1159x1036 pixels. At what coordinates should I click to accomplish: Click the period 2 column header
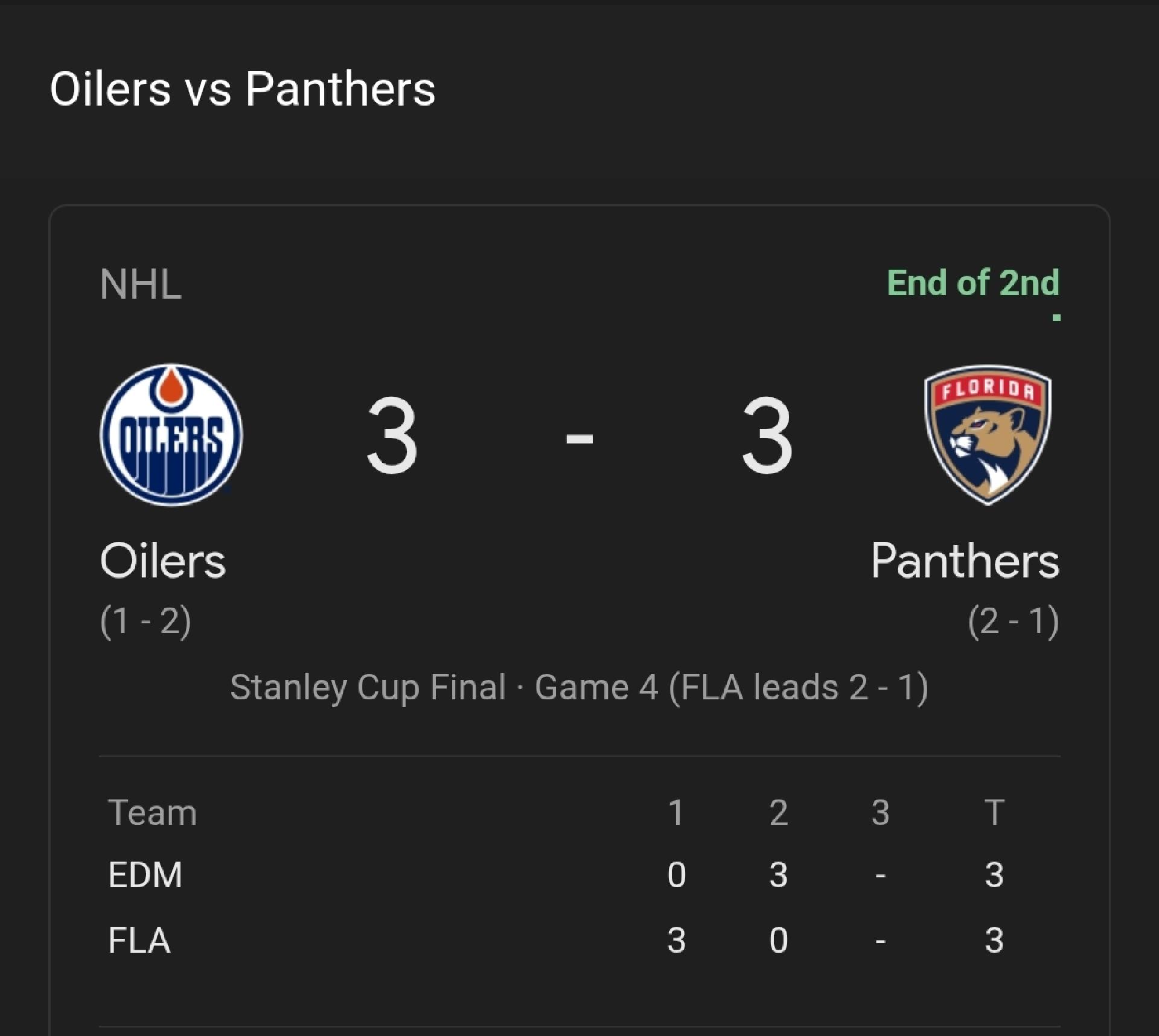pos(779,812)
